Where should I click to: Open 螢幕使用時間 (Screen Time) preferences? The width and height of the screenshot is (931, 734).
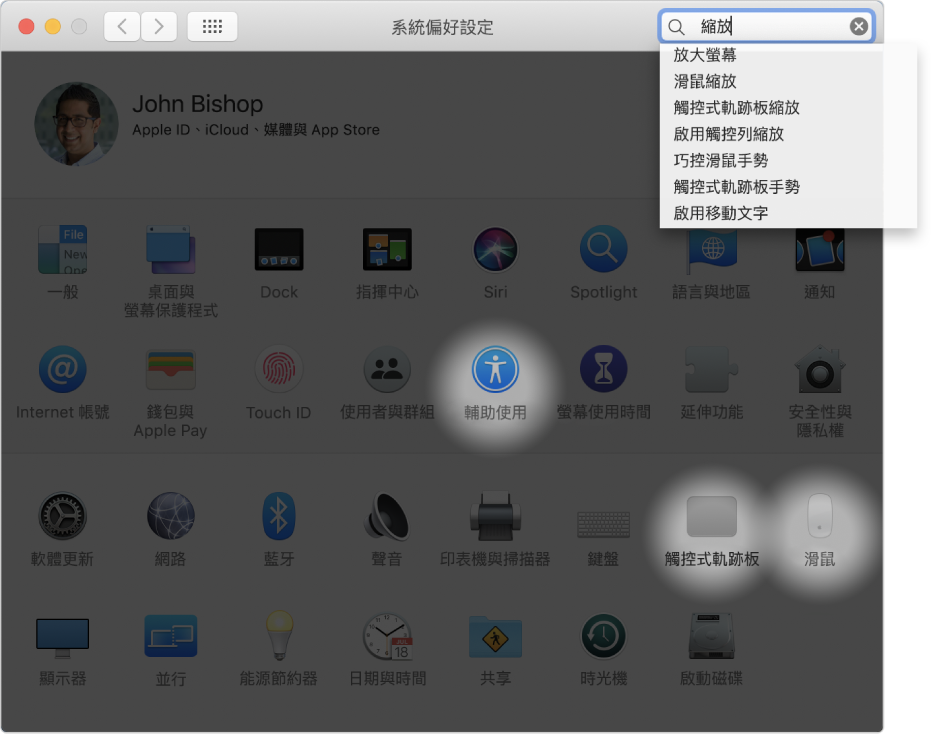(x=603, y=369)
